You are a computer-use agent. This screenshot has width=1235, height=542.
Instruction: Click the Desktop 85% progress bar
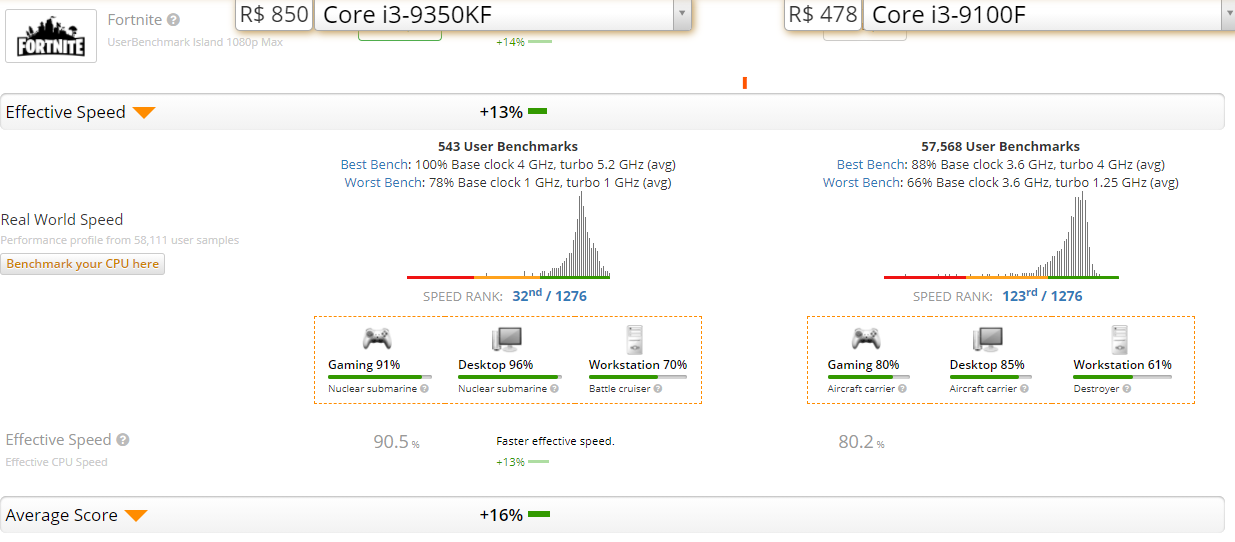tap(991, 377)
